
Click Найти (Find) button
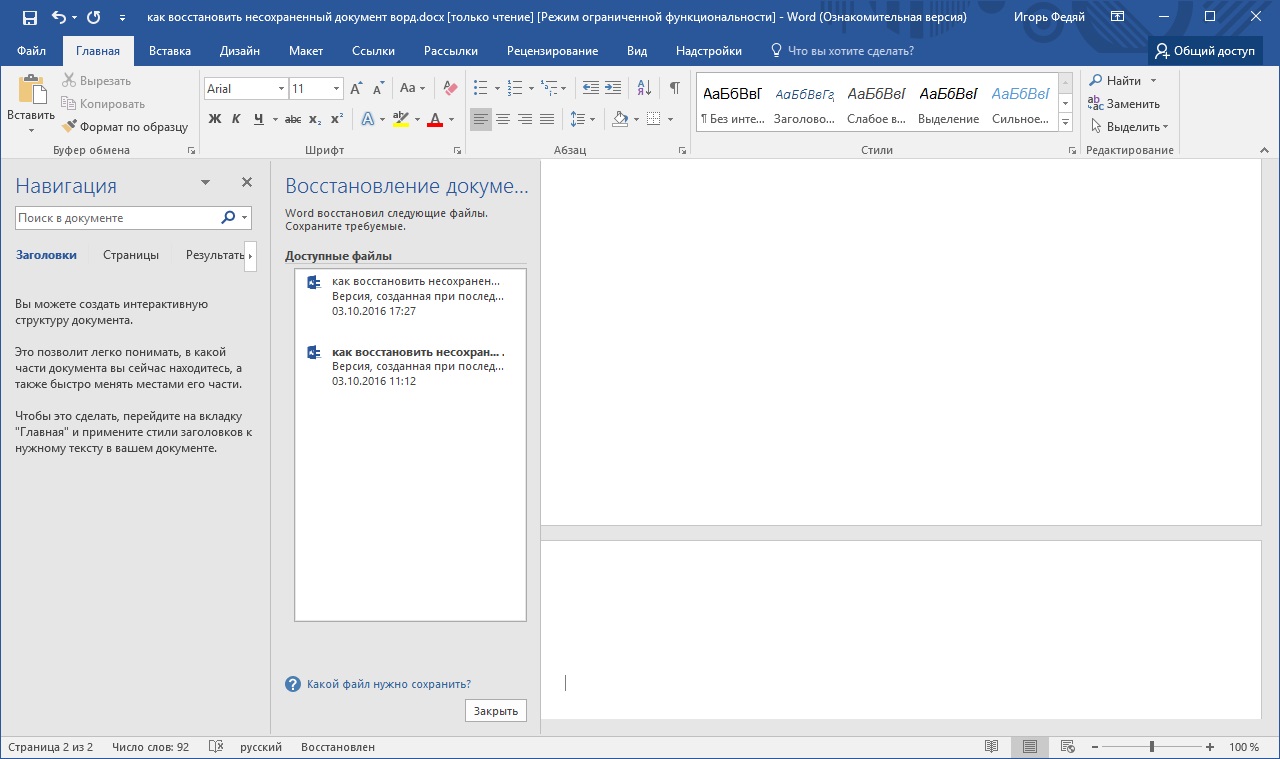click(1116, 80)
